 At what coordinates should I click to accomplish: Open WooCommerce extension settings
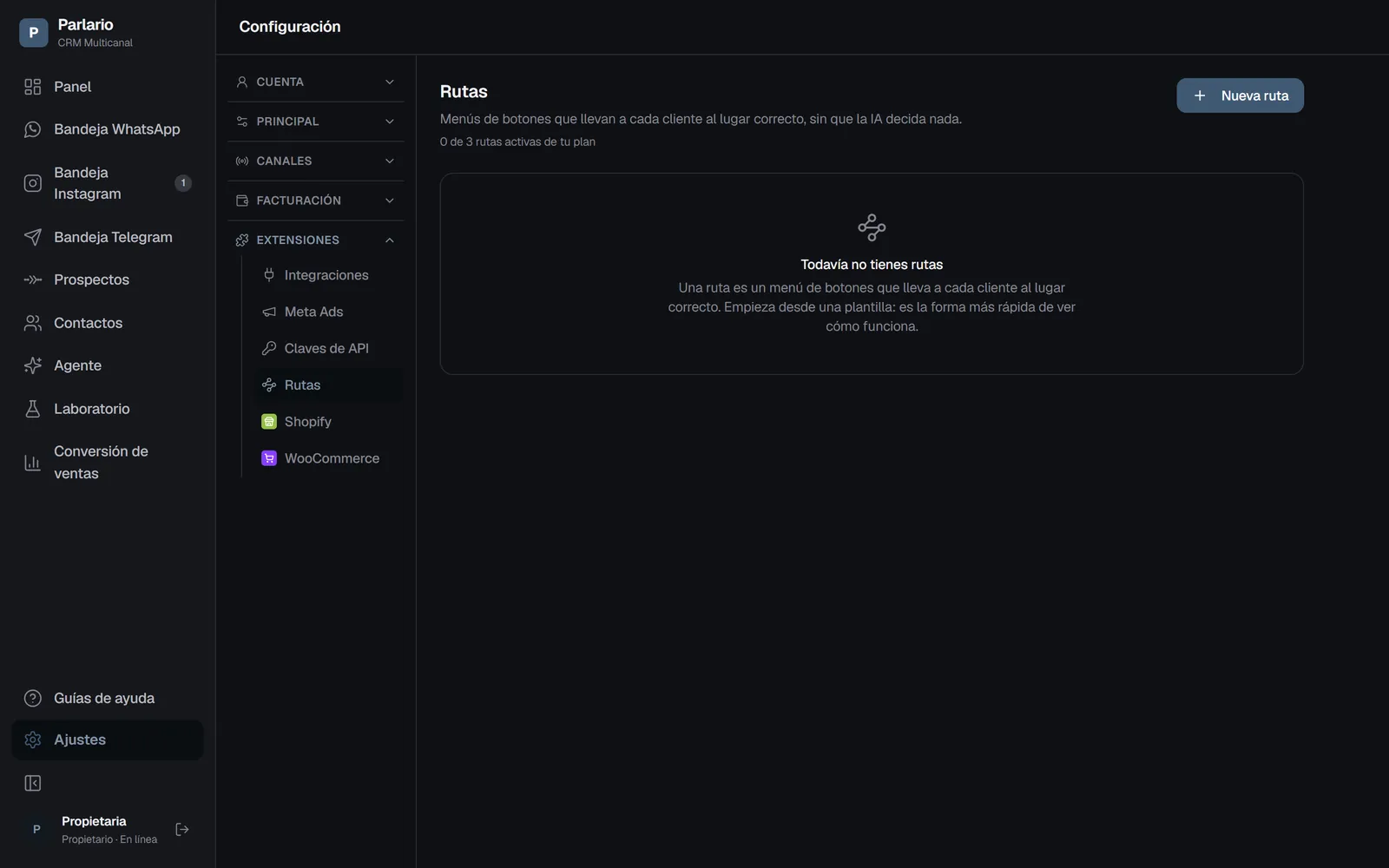(x=328, y=458)
